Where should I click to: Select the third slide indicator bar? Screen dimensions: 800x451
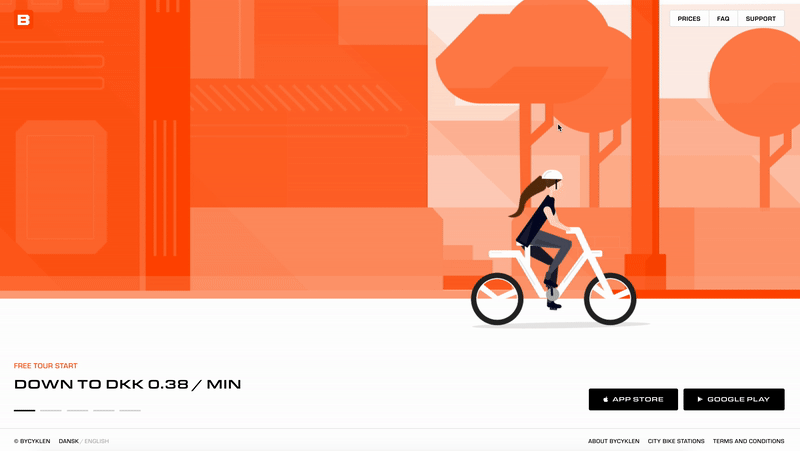(78, 410)
